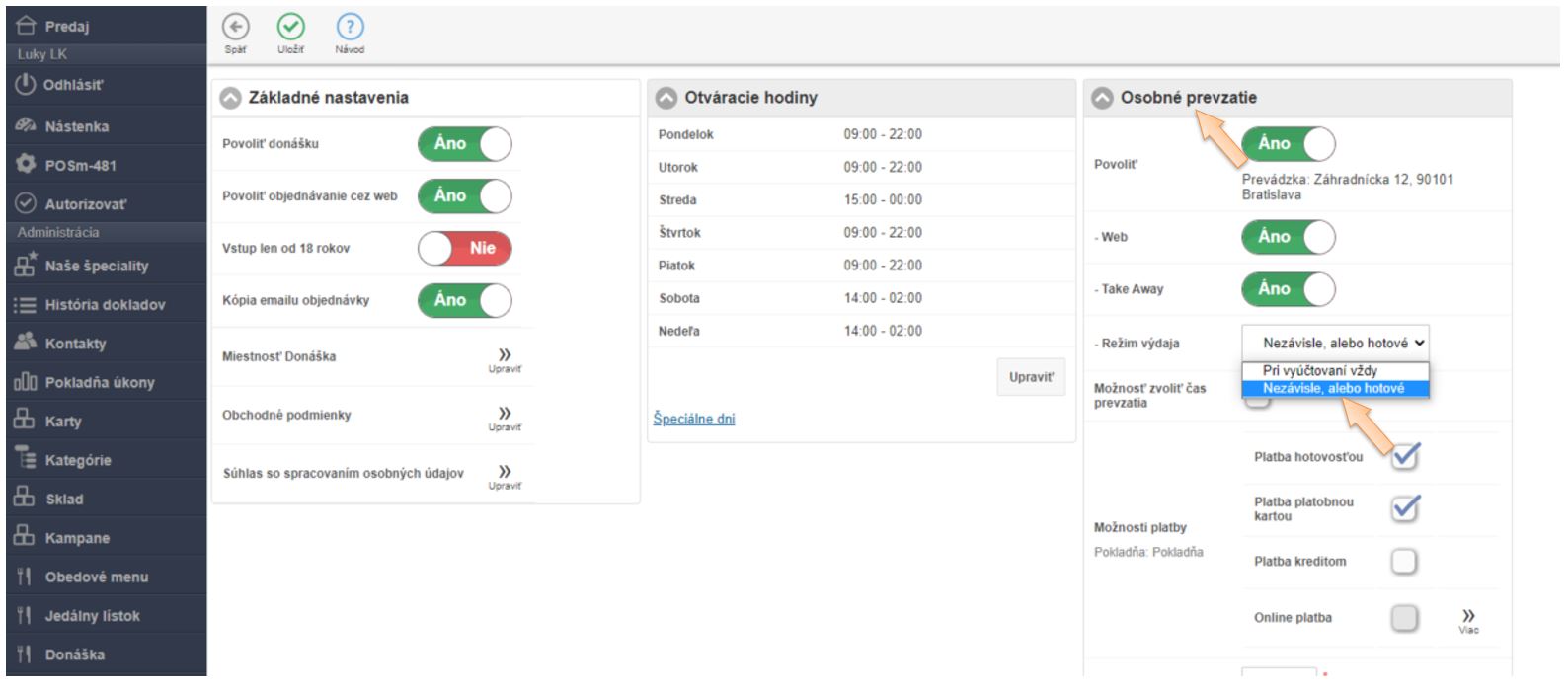Click the Späť back arrow icon
This screenshot has height=692, width=1568.
tap(235, 28)
